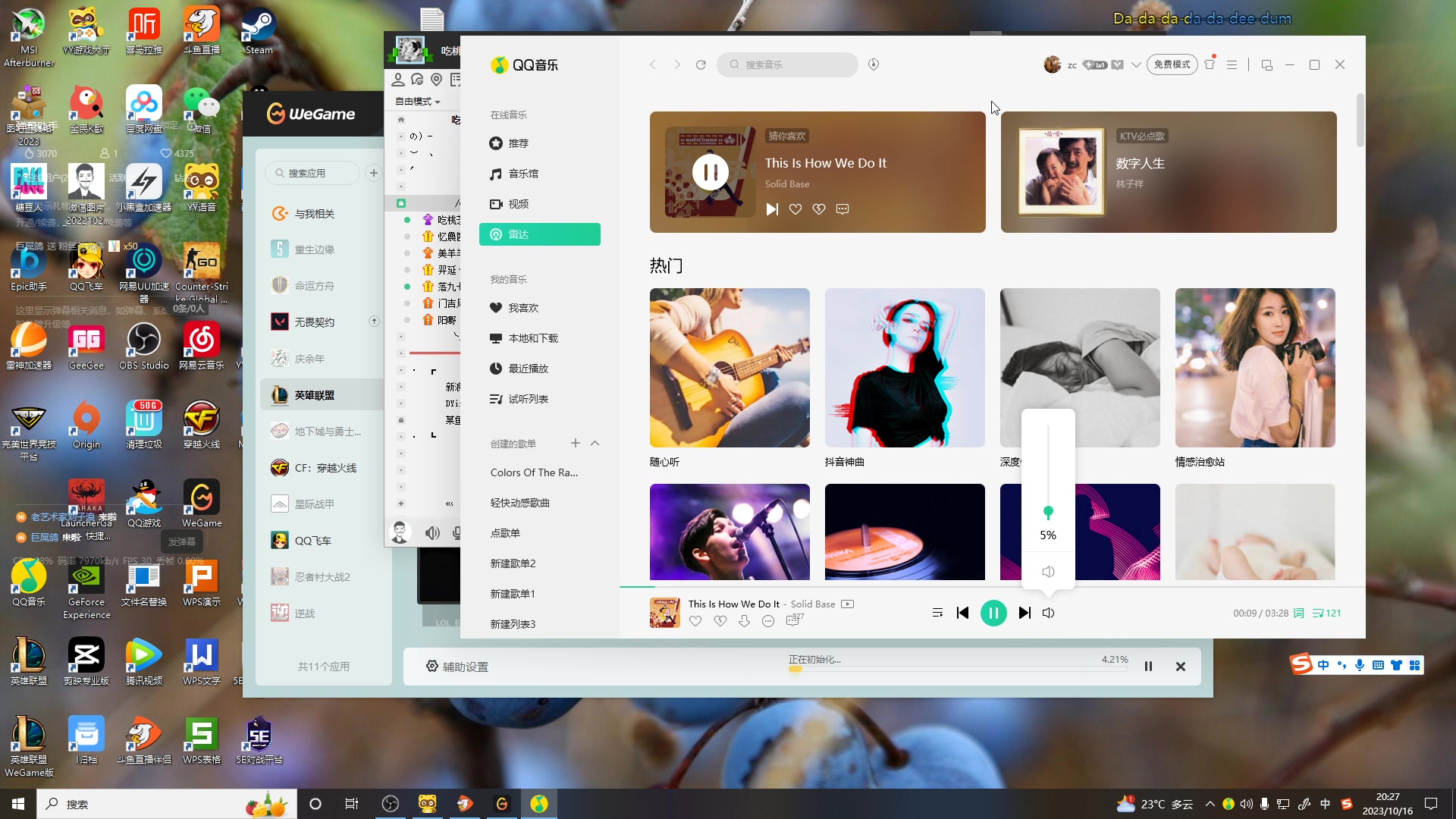Open 音乐馆 in the sidebar
The width and height of the screenshot is (1456, 819).
(539, 174)
